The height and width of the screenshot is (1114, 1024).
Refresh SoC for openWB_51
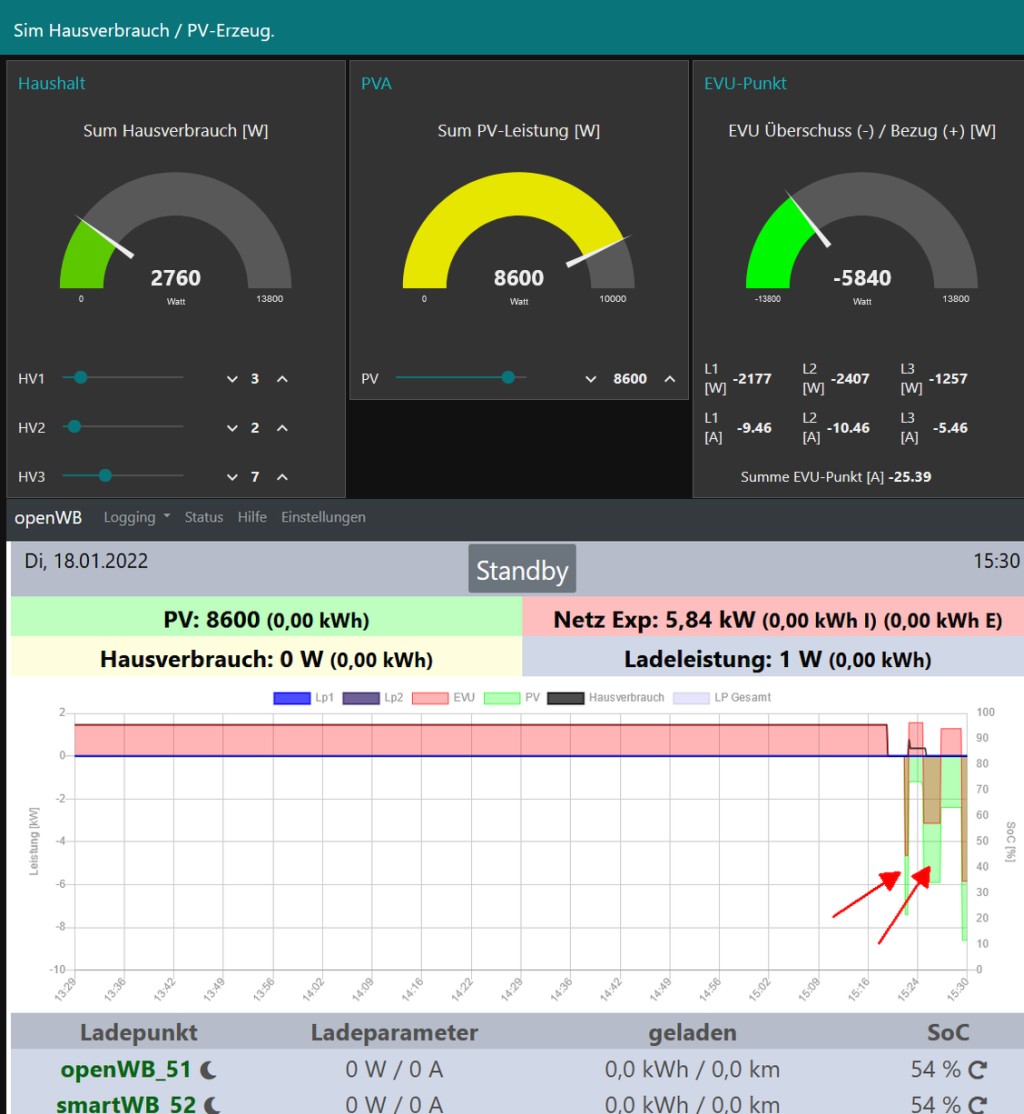(x=977, y=1070)
